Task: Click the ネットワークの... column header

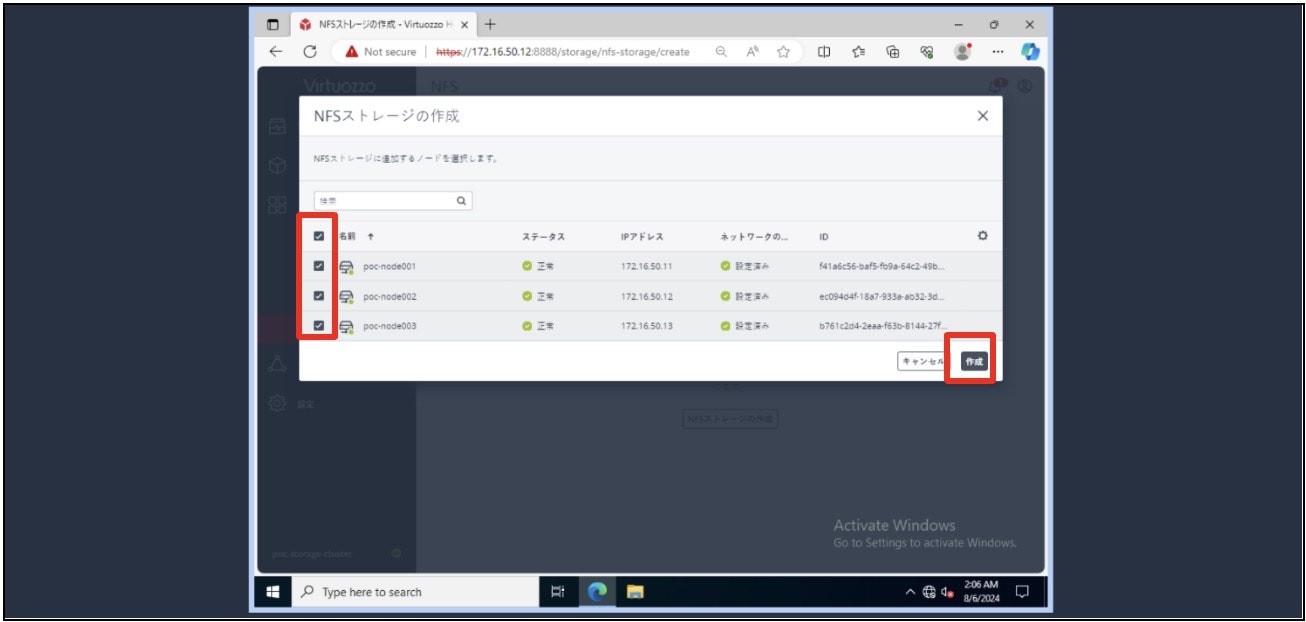Action: (x=754, y=237)
